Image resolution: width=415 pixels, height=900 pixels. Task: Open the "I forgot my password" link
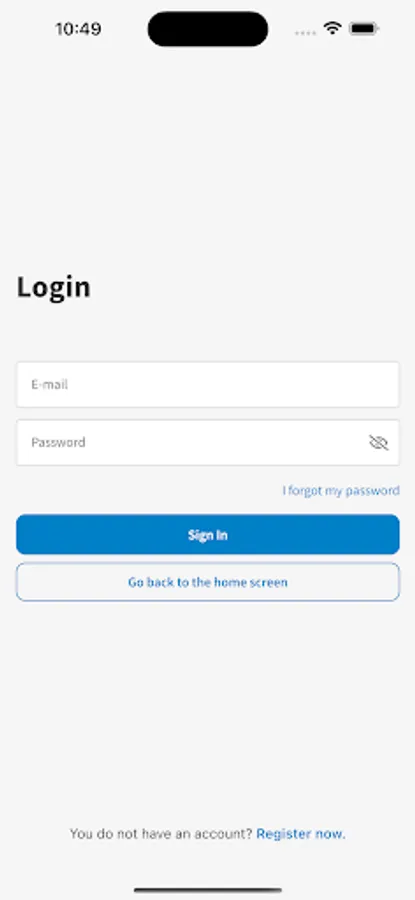[341, 491]
